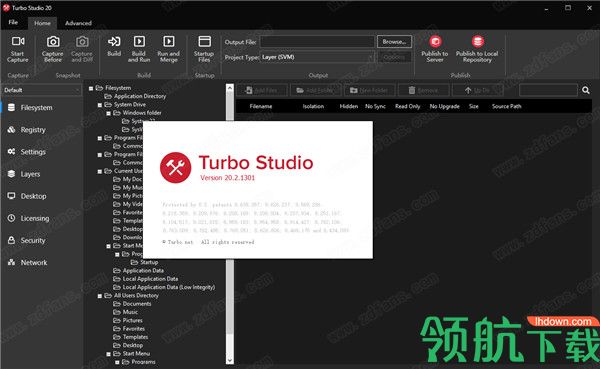600x369 pixels.
Task: Click the Build icon
Action: point(114,41)
